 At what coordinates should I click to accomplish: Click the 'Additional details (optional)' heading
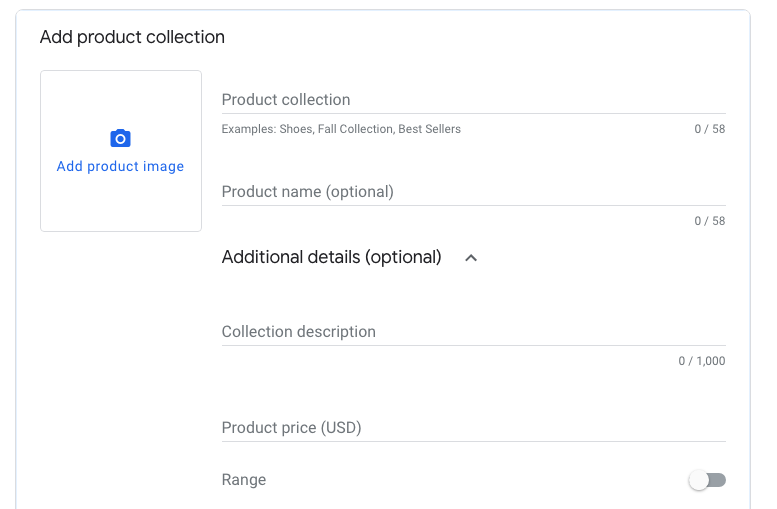(331, 257)
